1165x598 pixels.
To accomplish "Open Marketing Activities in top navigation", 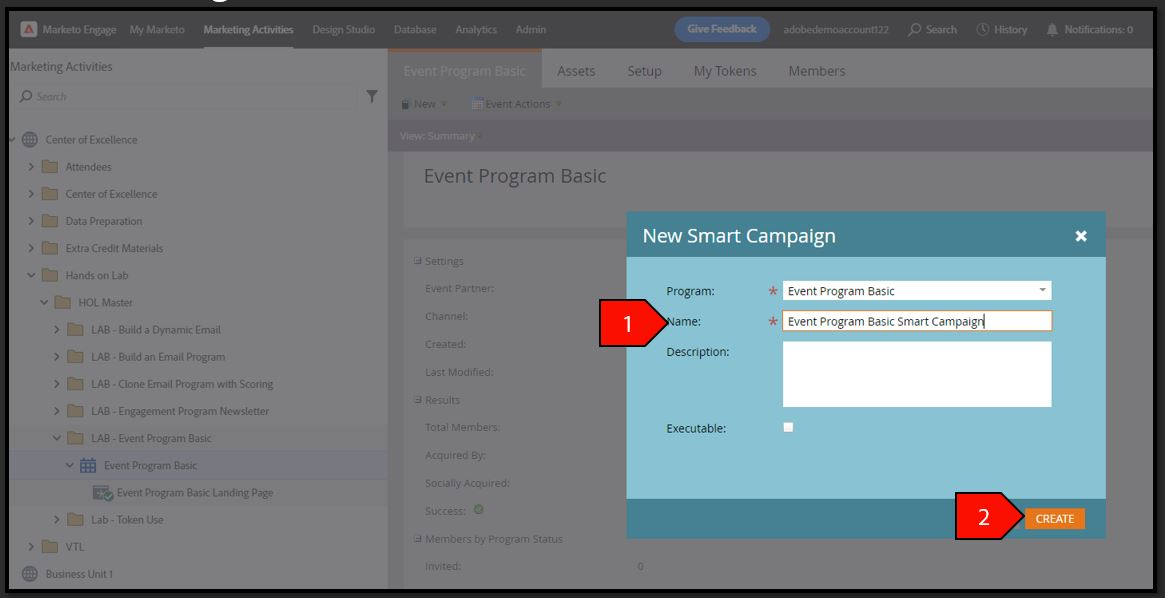I will [248, 30].
